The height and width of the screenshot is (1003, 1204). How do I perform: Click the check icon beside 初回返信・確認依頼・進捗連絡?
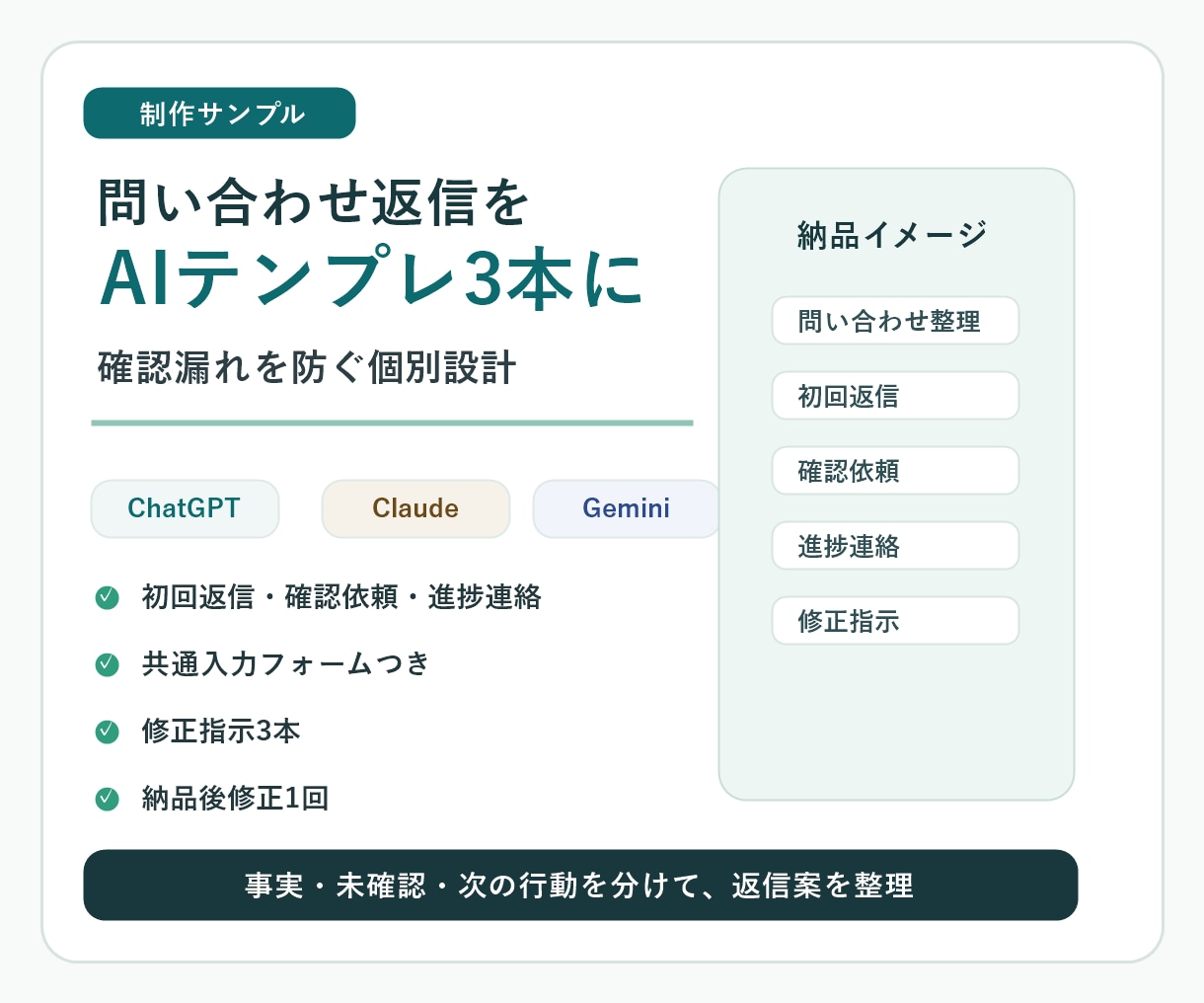tap(107, 597)
